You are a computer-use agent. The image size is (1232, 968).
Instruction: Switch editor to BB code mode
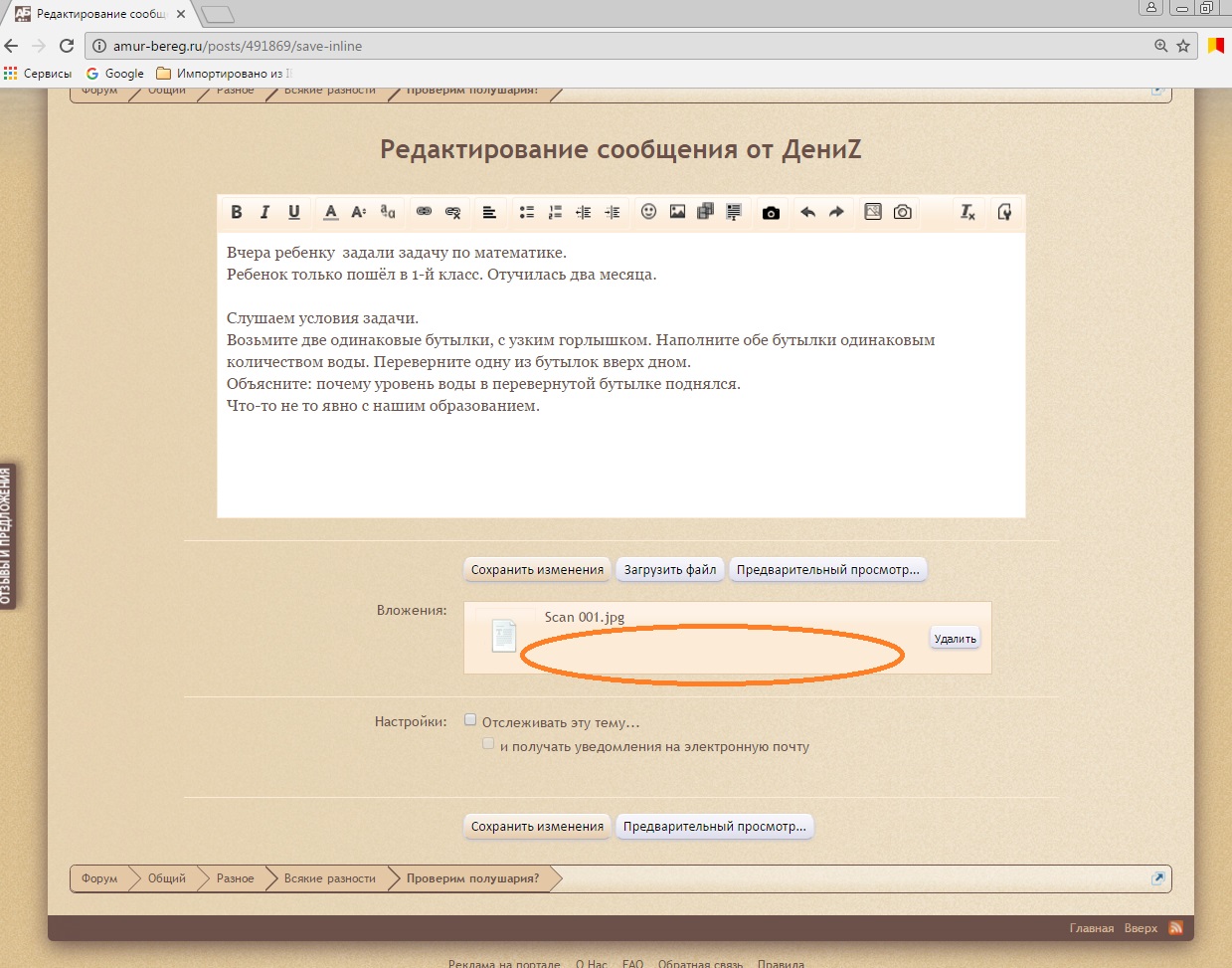pos(1004,212)
